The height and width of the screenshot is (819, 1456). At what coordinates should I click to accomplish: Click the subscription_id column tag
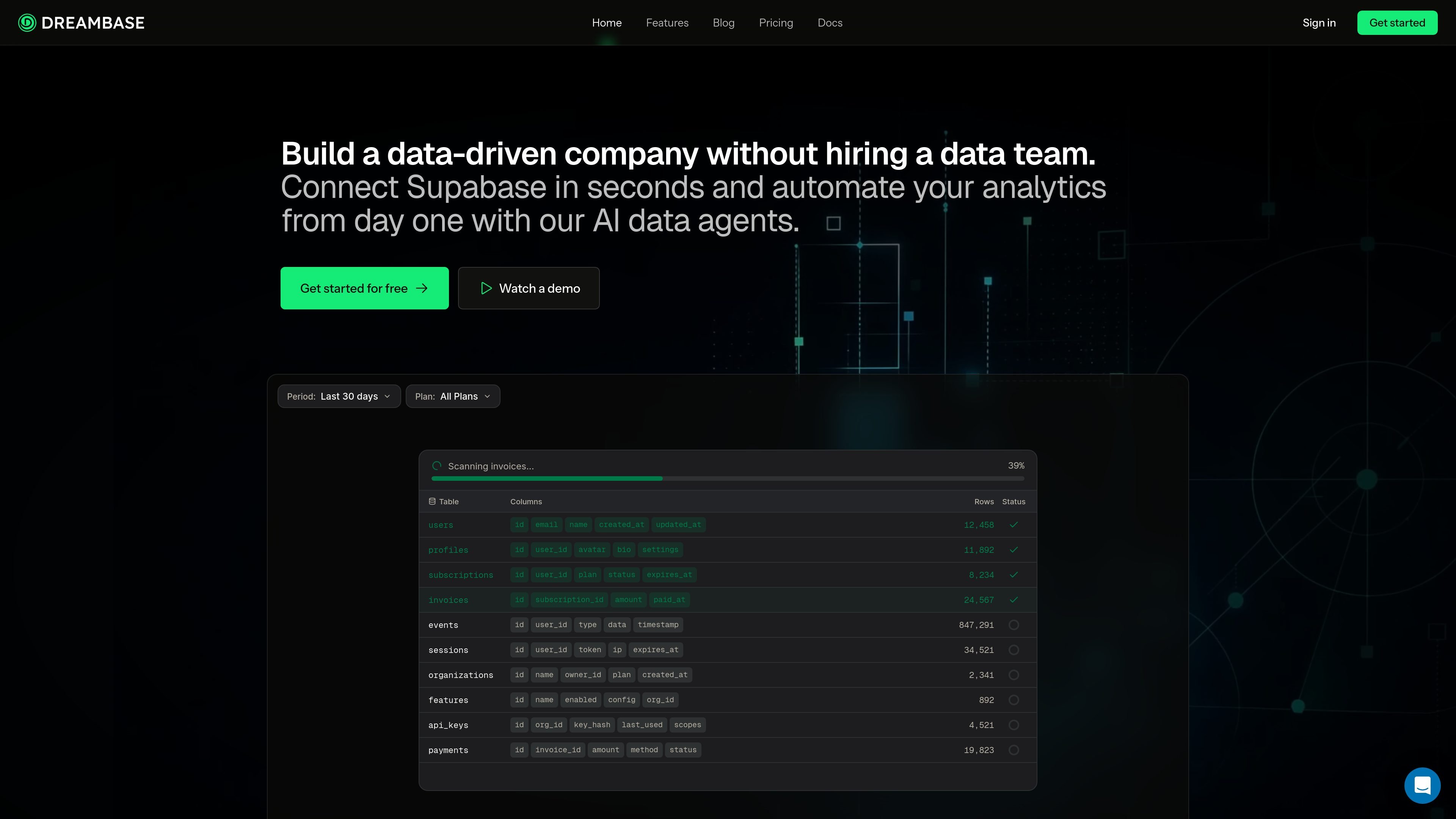tap(569, 600)
